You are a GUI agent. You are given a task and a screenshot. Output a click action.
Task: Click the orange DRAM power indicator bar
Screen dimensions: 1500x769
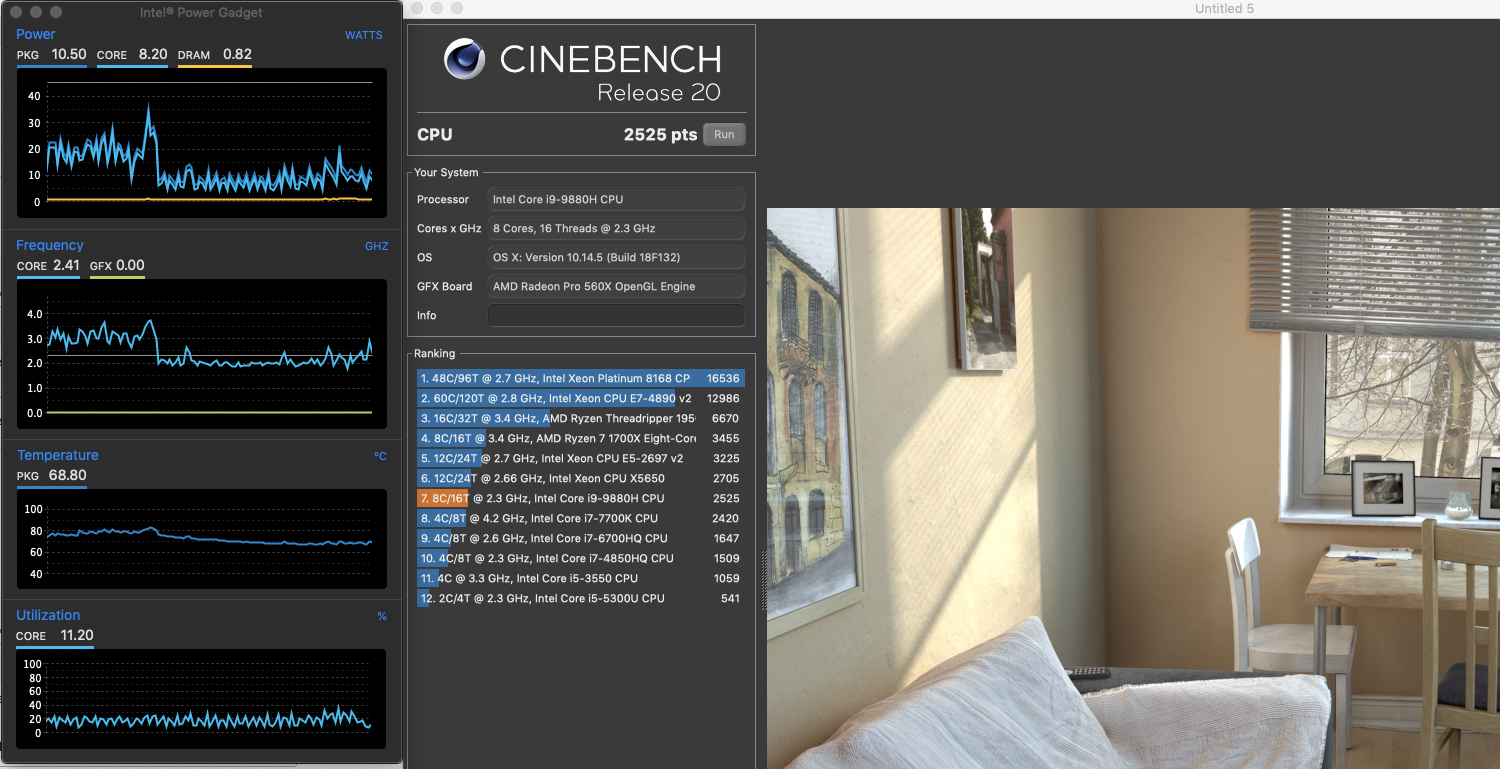point(215,68)
